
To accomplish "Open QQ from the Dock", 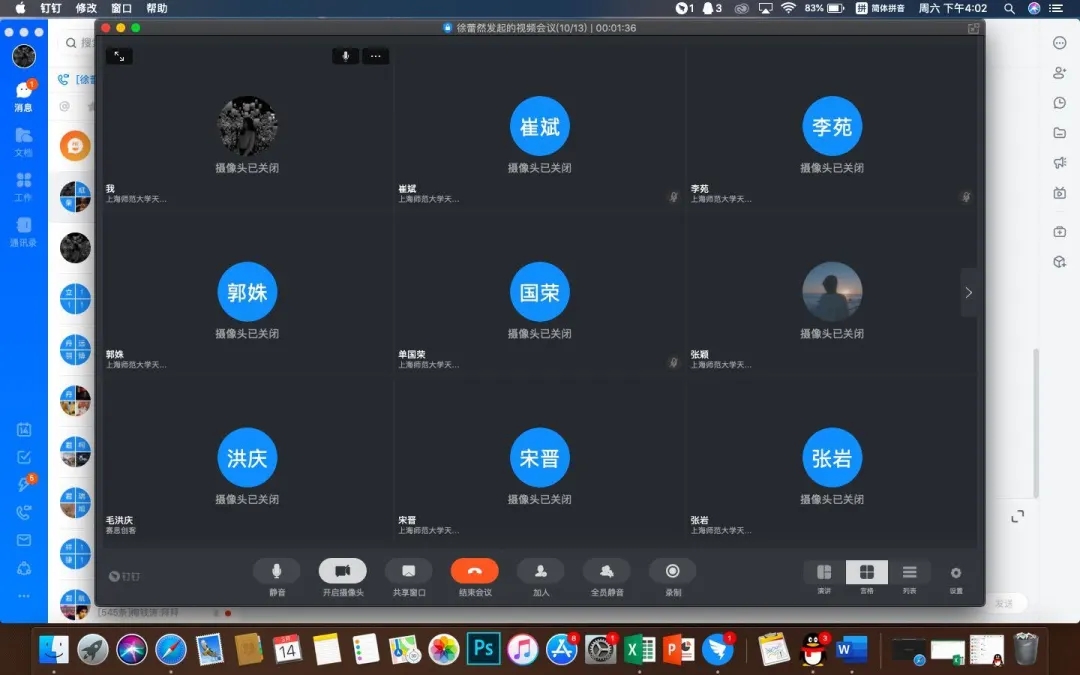I will 813,649.
